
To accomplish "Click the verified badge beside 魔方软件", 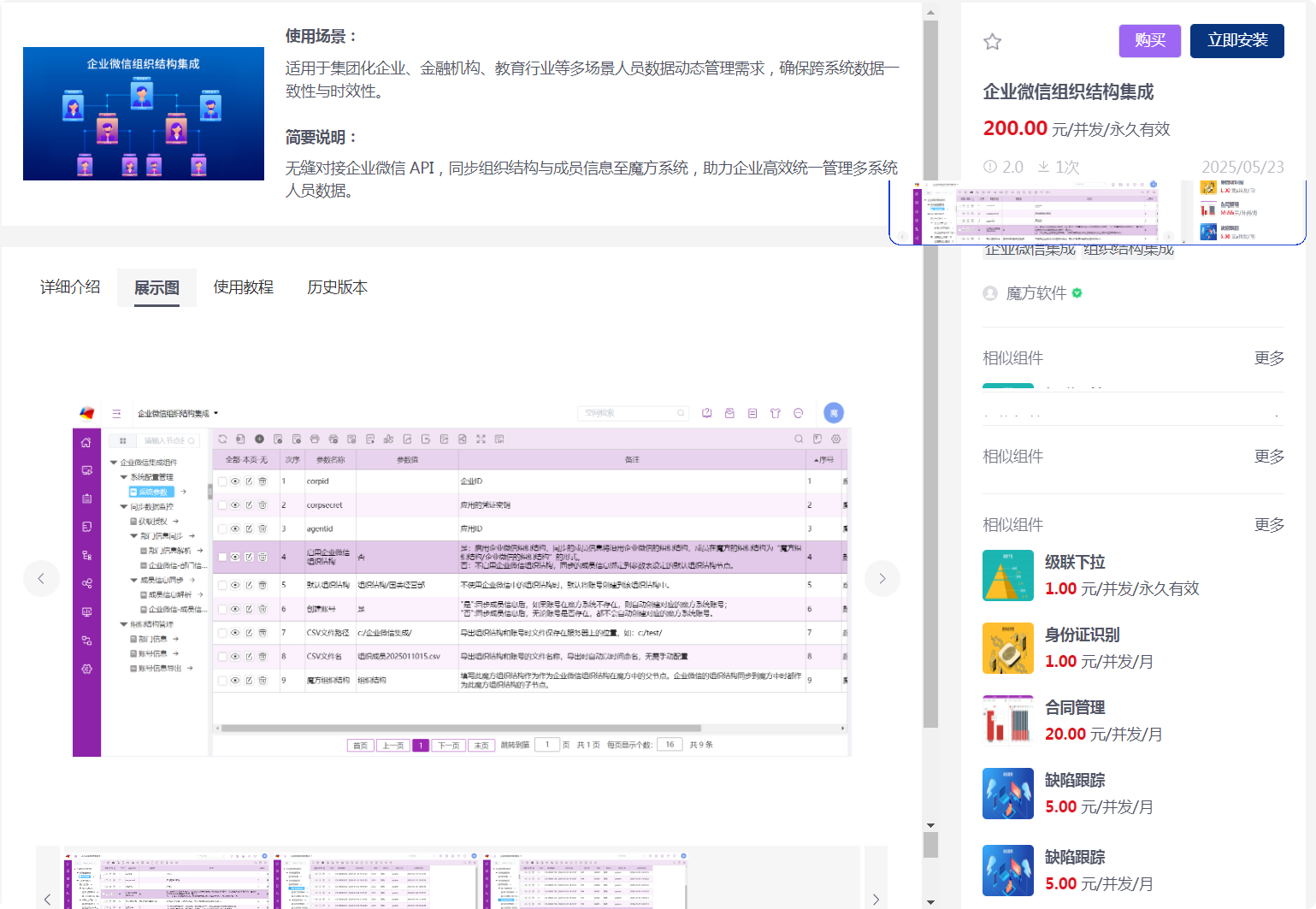I will click(x=1077, y=293).
